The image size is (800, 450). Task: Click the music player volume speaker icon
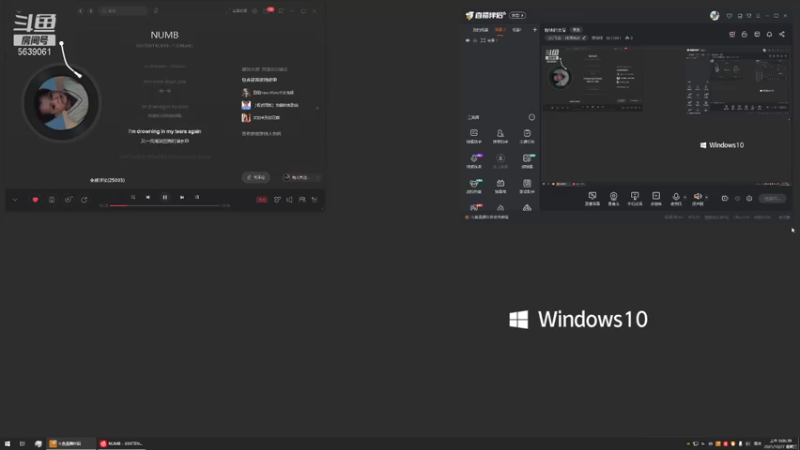tap(289, 199)
